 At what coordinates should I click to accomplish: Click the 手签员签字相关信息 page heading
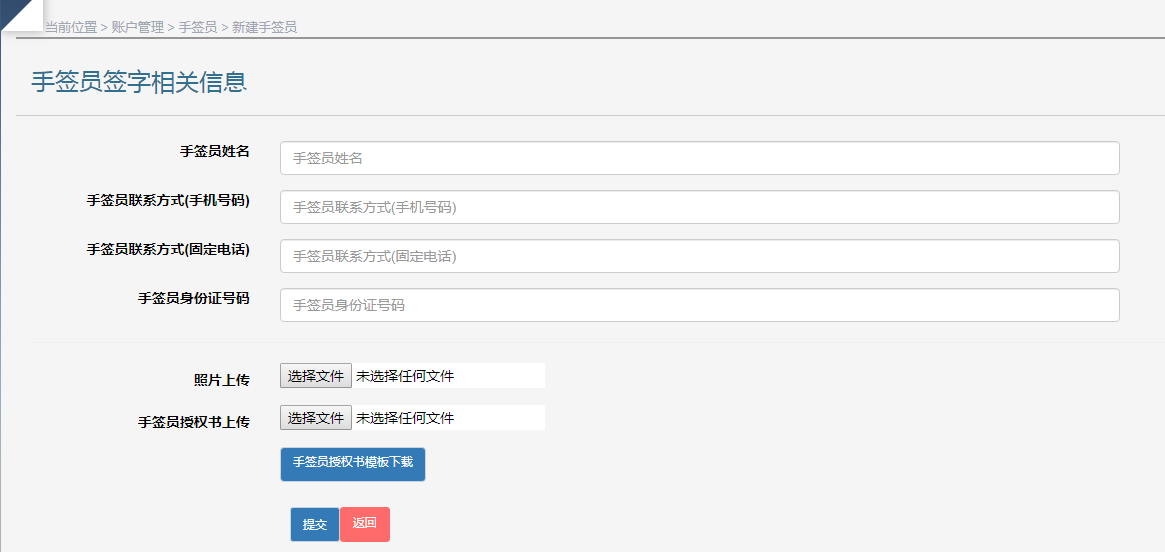click(x=139, y=82)
